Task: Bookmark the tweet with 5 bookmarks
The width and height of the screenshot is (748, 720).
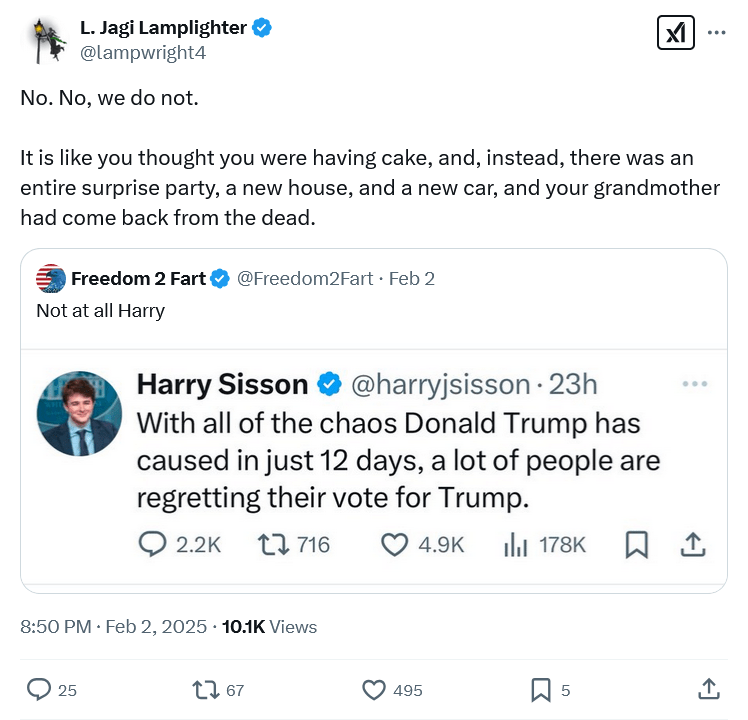Action: (540, 689)
